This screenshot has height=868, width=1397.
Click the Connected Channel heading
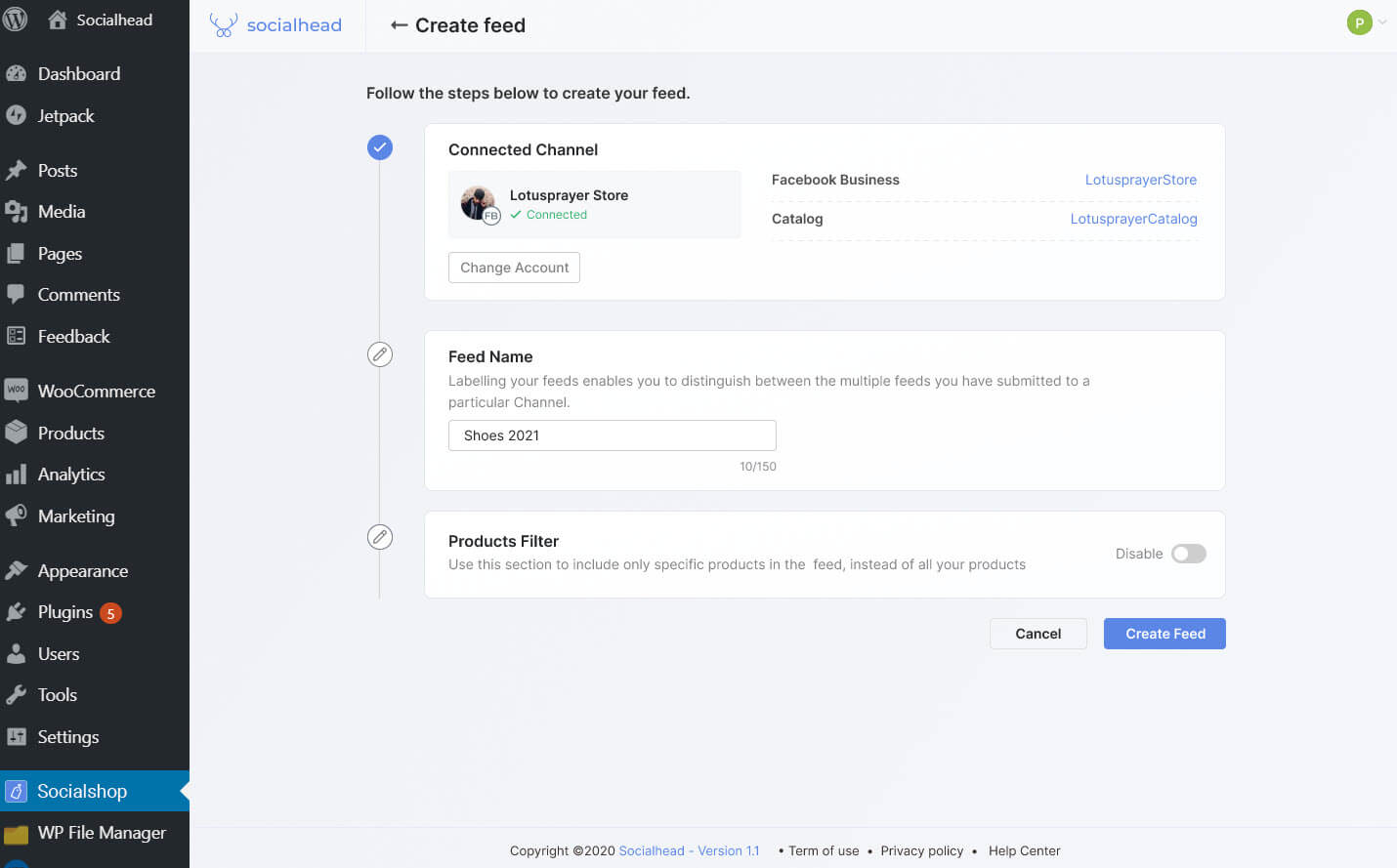pyautogui.click(x=523, y=149)
